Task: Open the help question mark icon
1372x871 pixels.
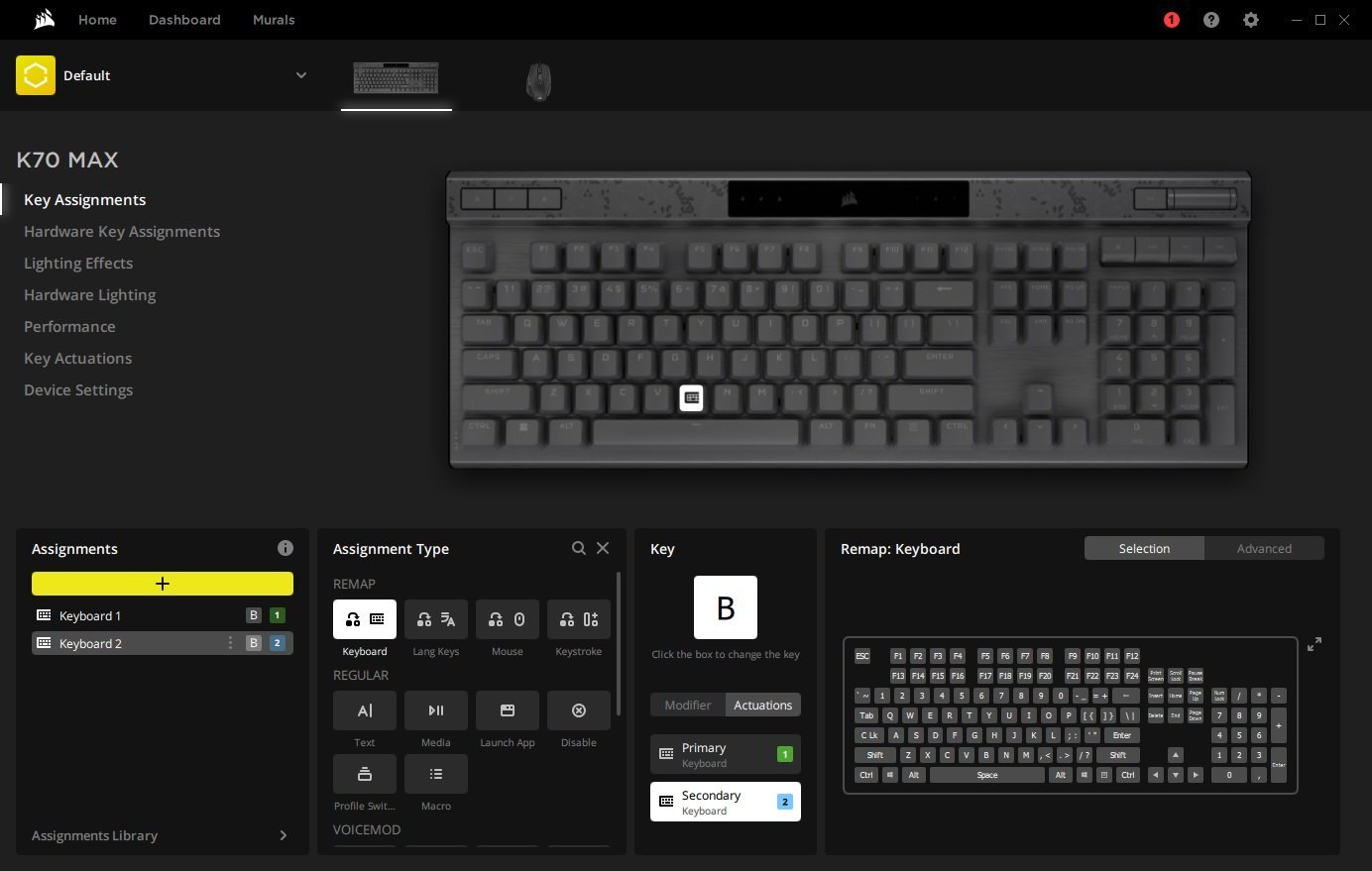Action: coord(1210,20)
